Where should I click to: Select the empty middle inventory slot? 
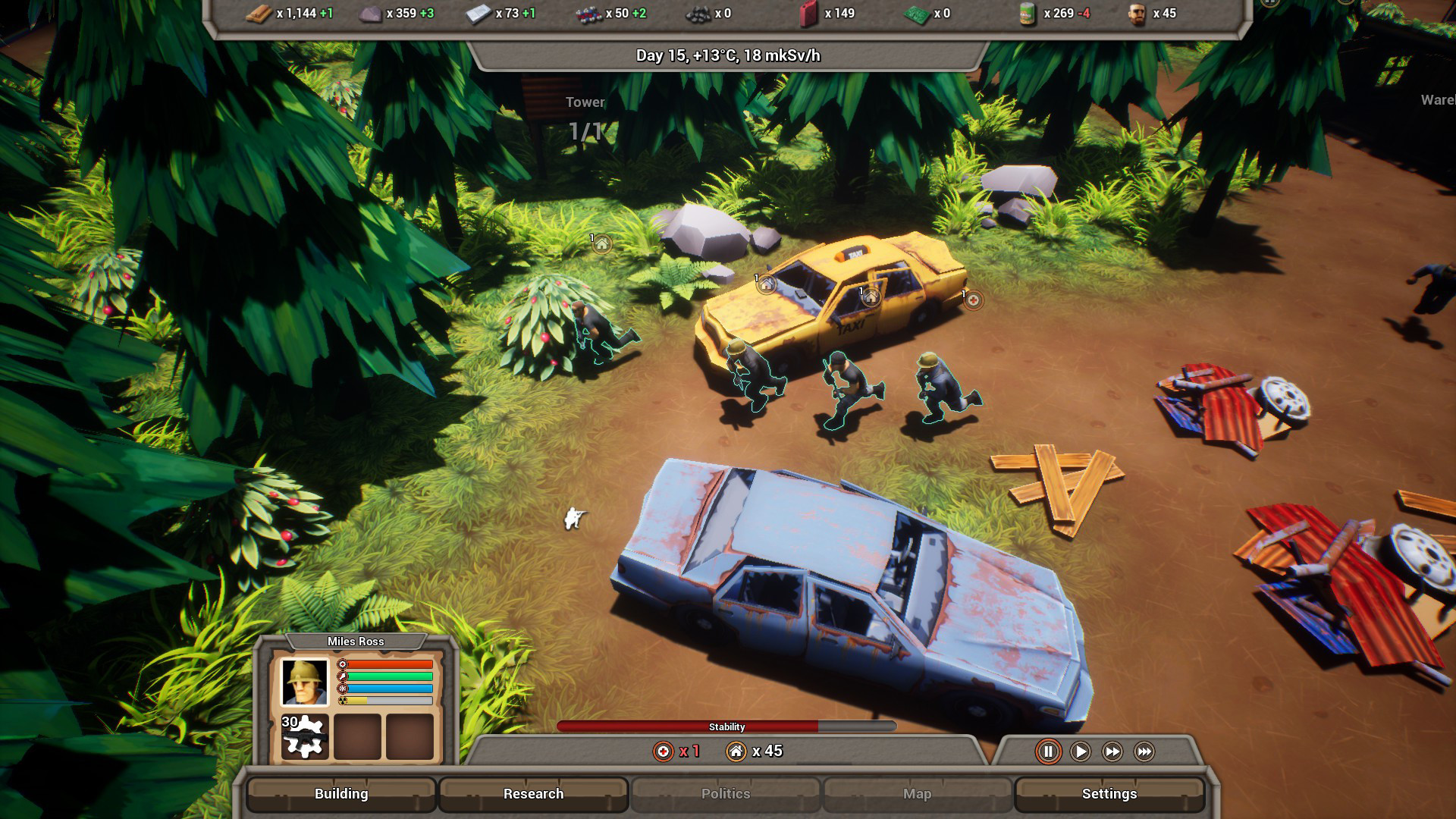coord(357,736)
